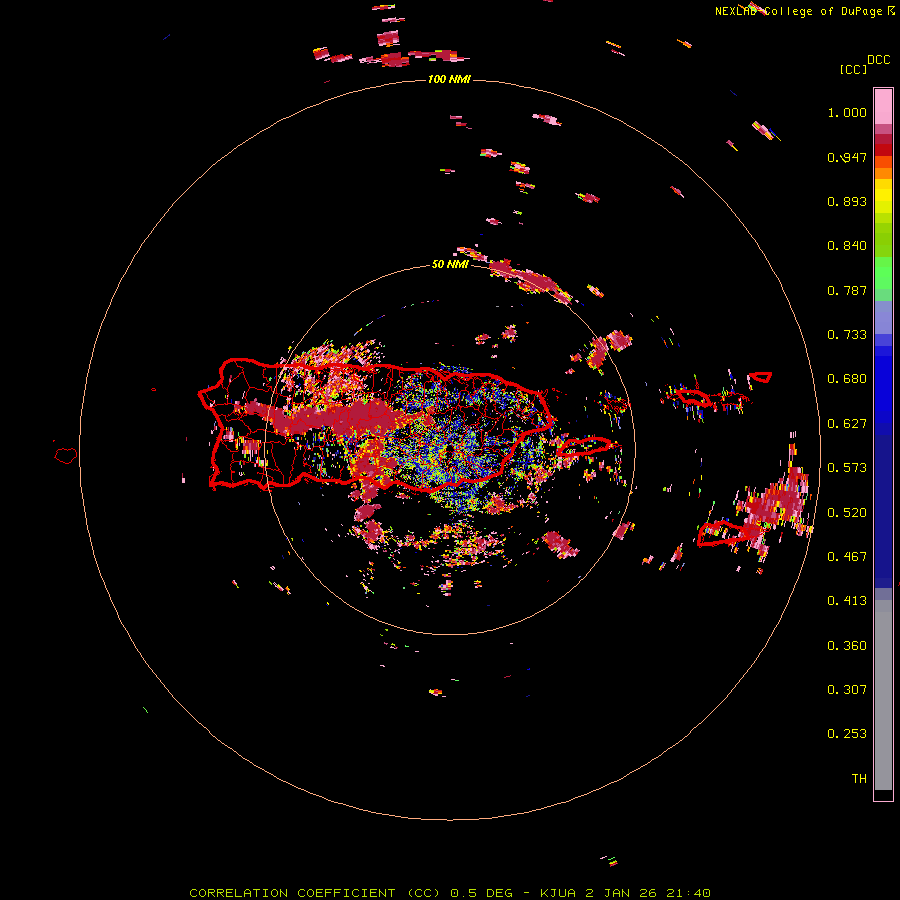Pick the lavender band near 0.733

tap(883, 317)
